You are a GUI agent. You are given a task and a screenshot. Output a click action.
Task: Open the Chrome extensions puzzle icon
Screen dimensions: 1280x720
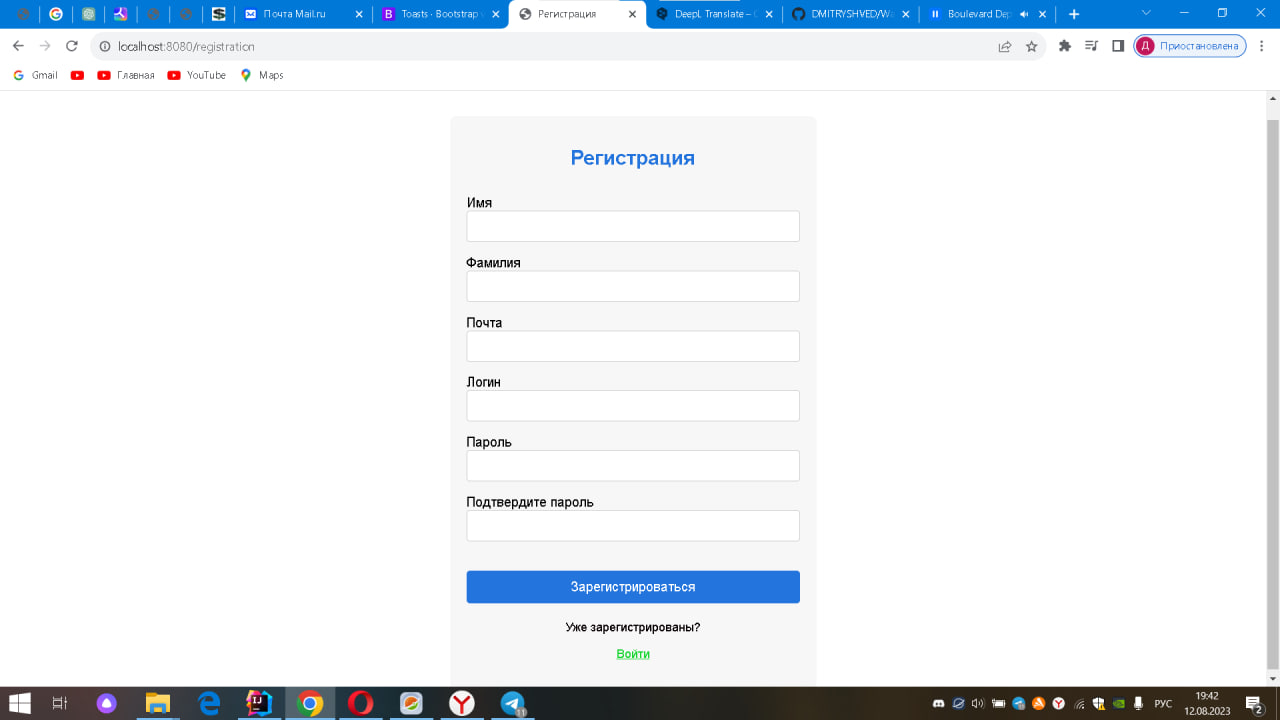(x=1064, y=46)
